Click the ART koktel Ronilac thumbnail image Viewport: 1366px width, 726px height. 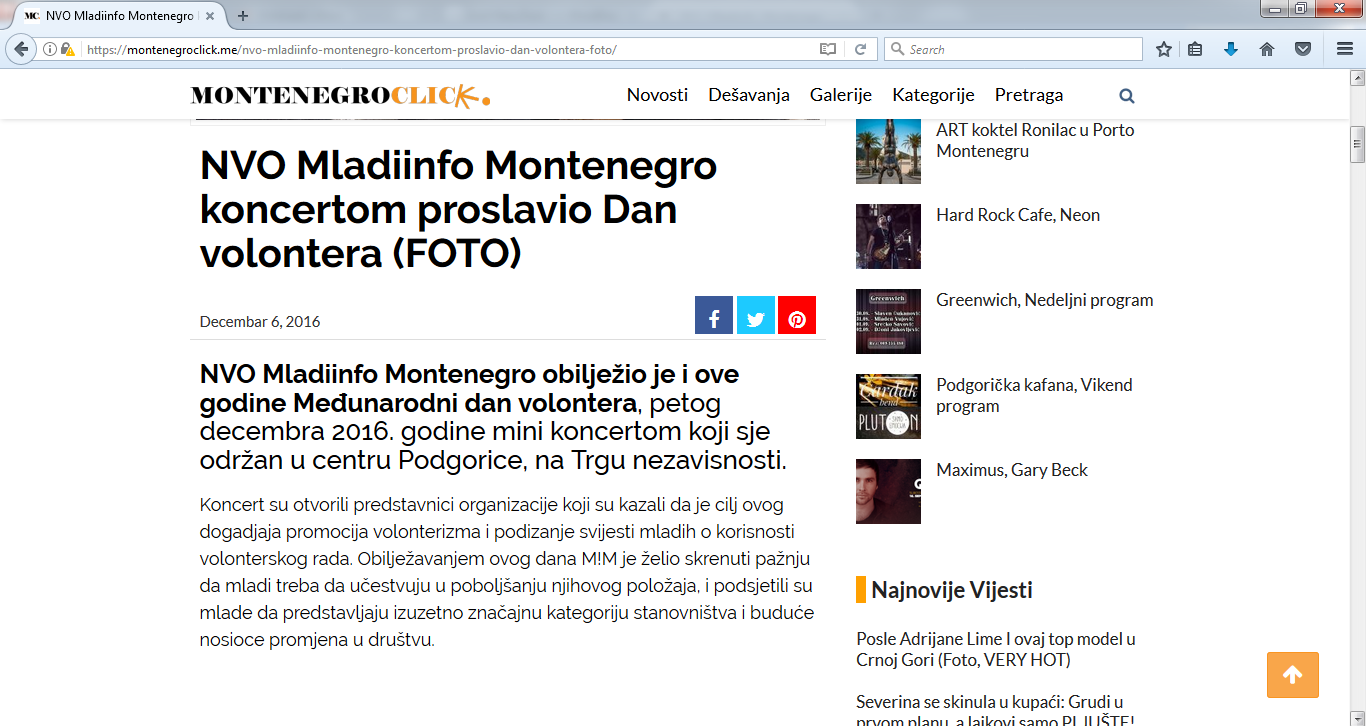coord(888,152)
